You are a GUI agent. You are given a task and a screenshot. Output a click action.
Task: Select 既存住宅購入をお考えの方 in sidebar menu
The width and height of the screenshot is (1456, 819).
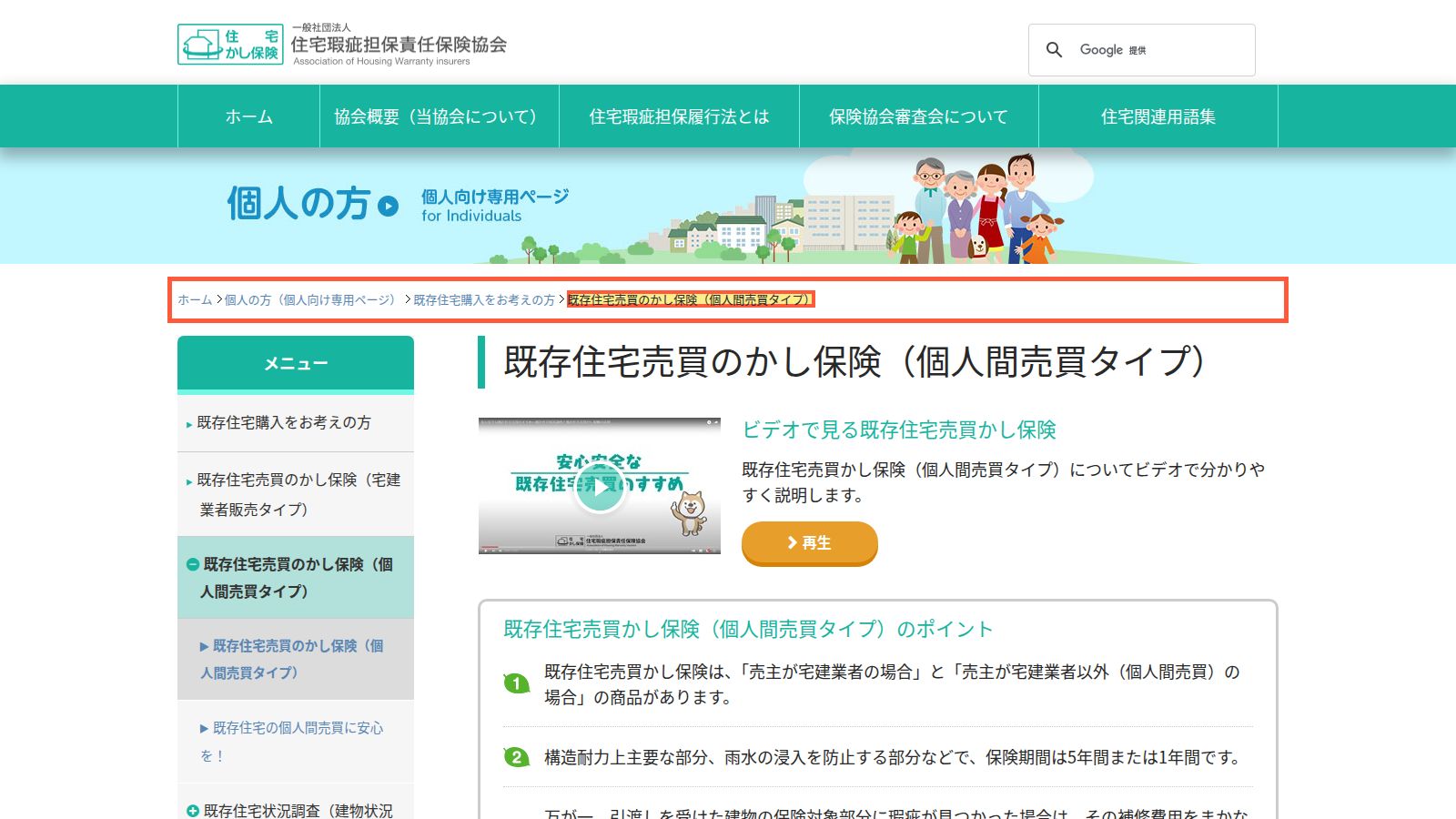296,423
